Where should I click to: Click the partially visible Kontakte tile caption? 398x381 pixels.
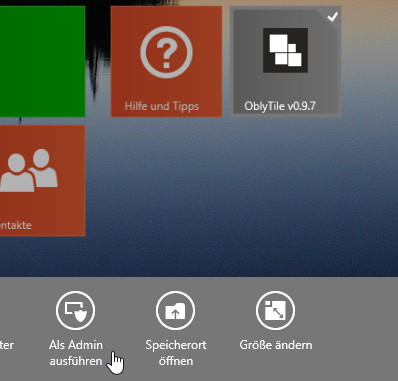click(16, 225)
